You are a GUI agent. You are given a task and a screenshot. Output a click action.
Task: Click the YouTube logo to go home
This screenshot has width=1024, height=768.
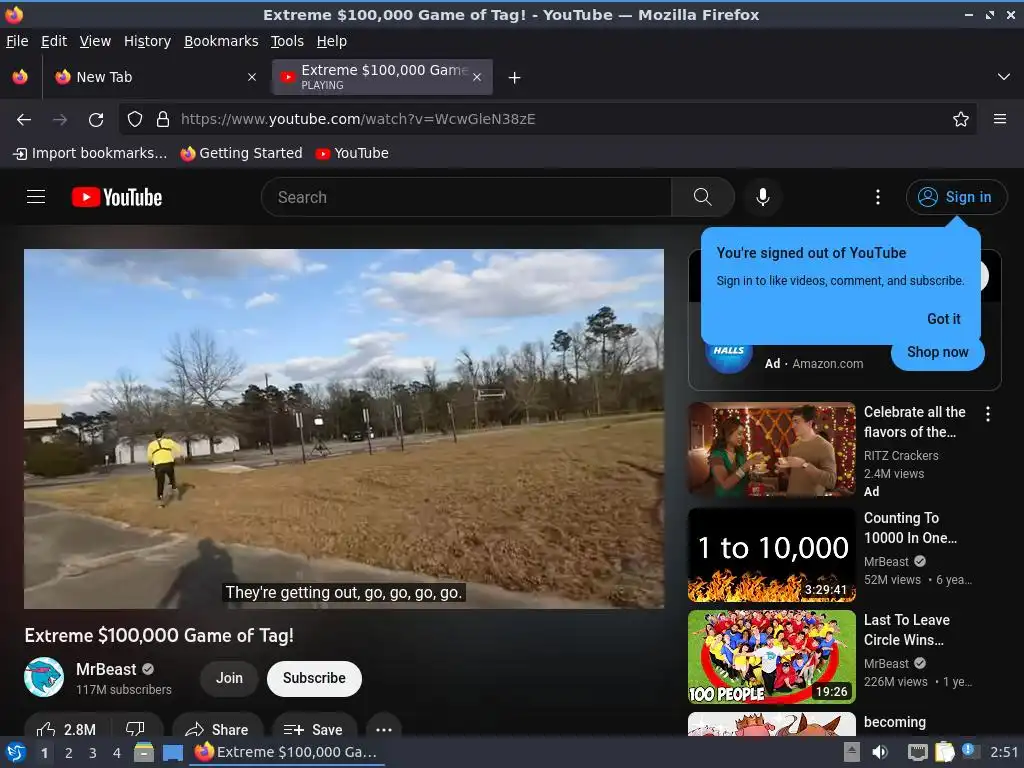(117, 197)
